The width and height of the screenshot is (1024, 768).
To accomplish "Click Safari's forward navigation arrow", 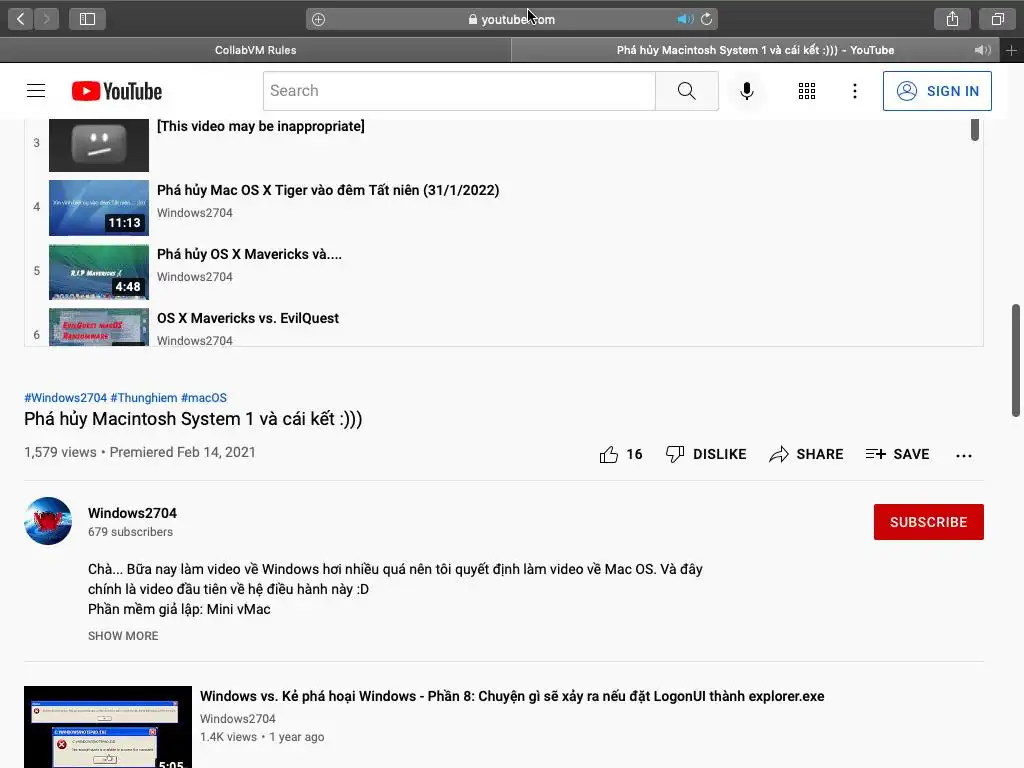I will coord(46,19).
